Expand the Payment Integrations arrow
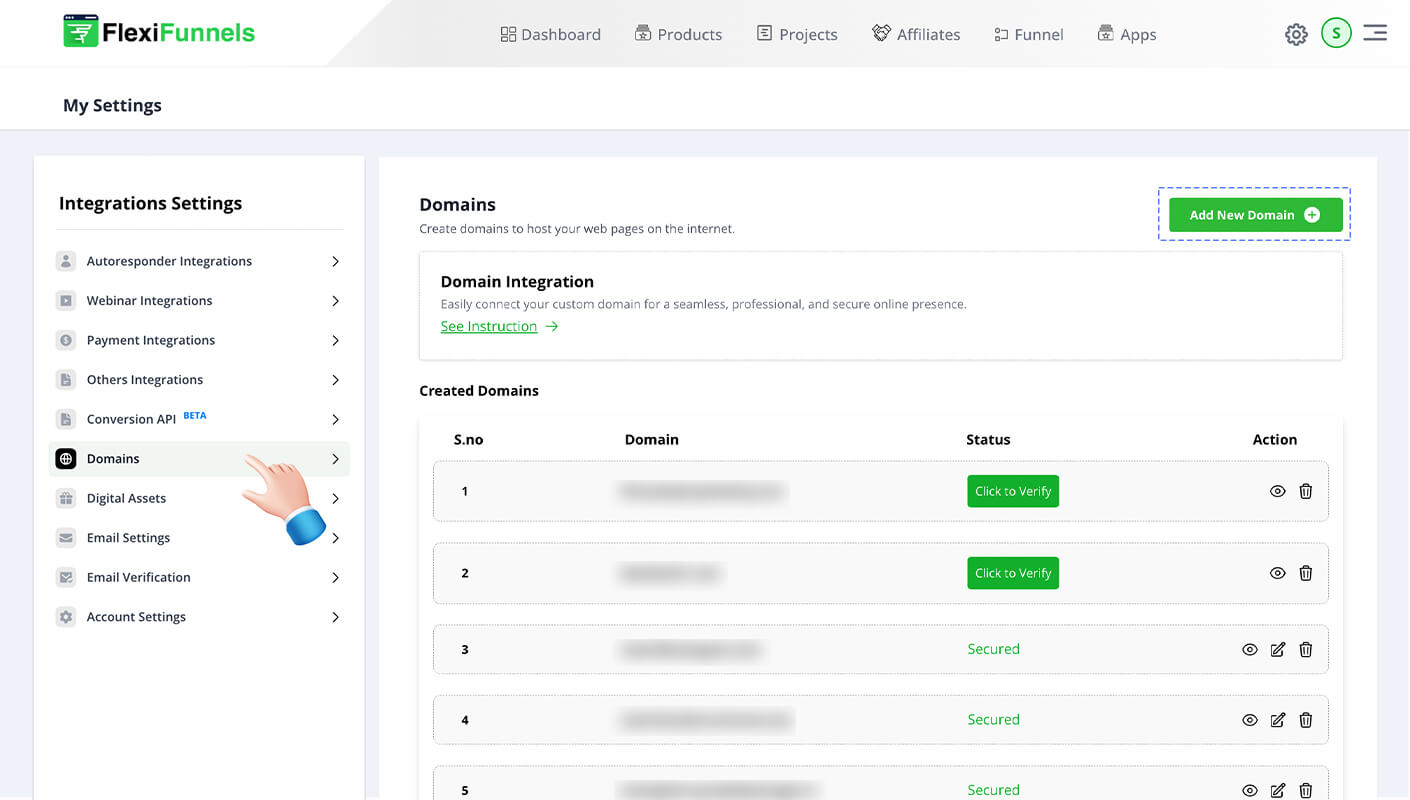 (335, 341)
